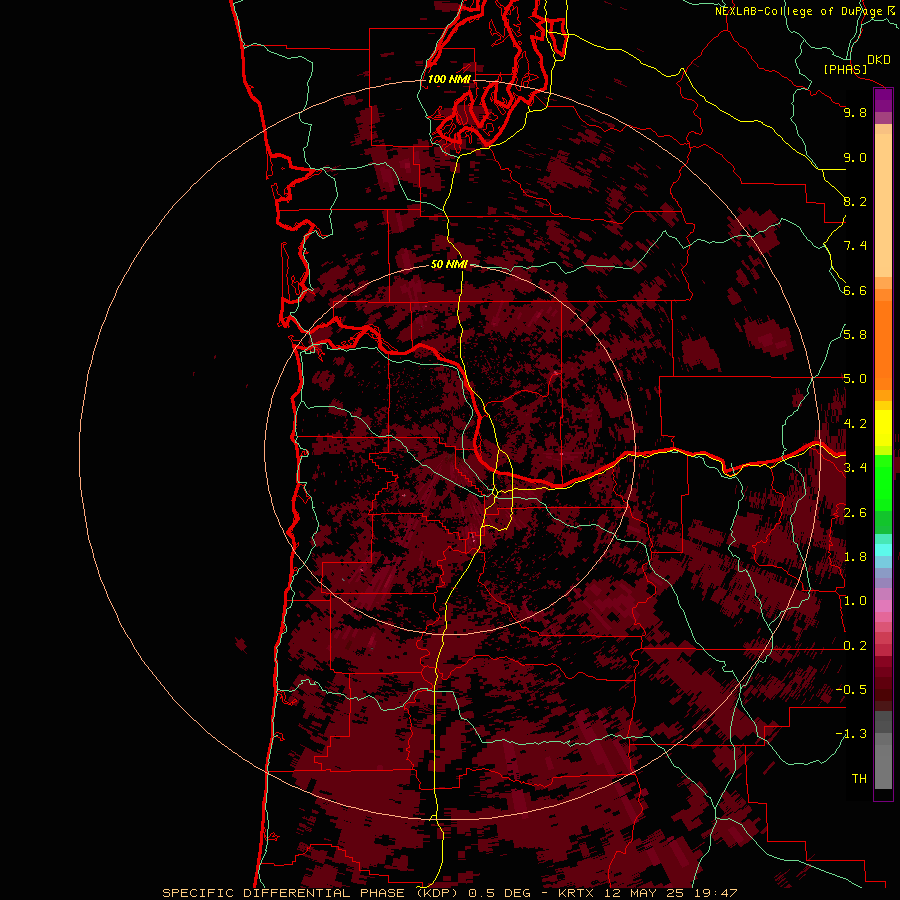
Task: Click the 1.8 scale value
Action: (855, 557)
